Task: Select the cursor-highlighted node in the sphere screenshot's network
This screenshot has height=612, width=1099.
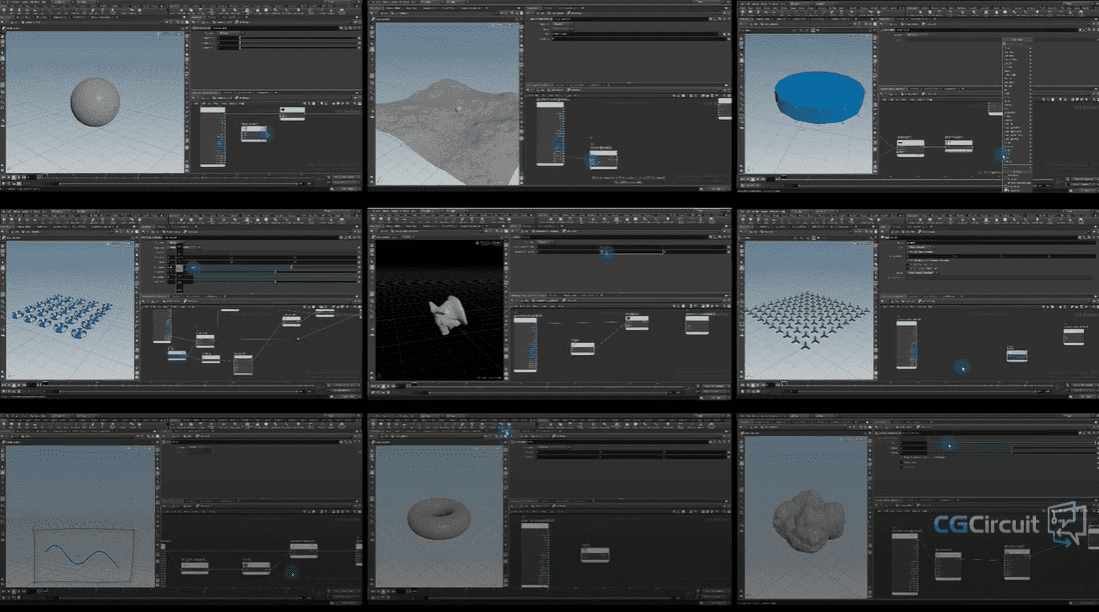Action: (x=254, y=132)
